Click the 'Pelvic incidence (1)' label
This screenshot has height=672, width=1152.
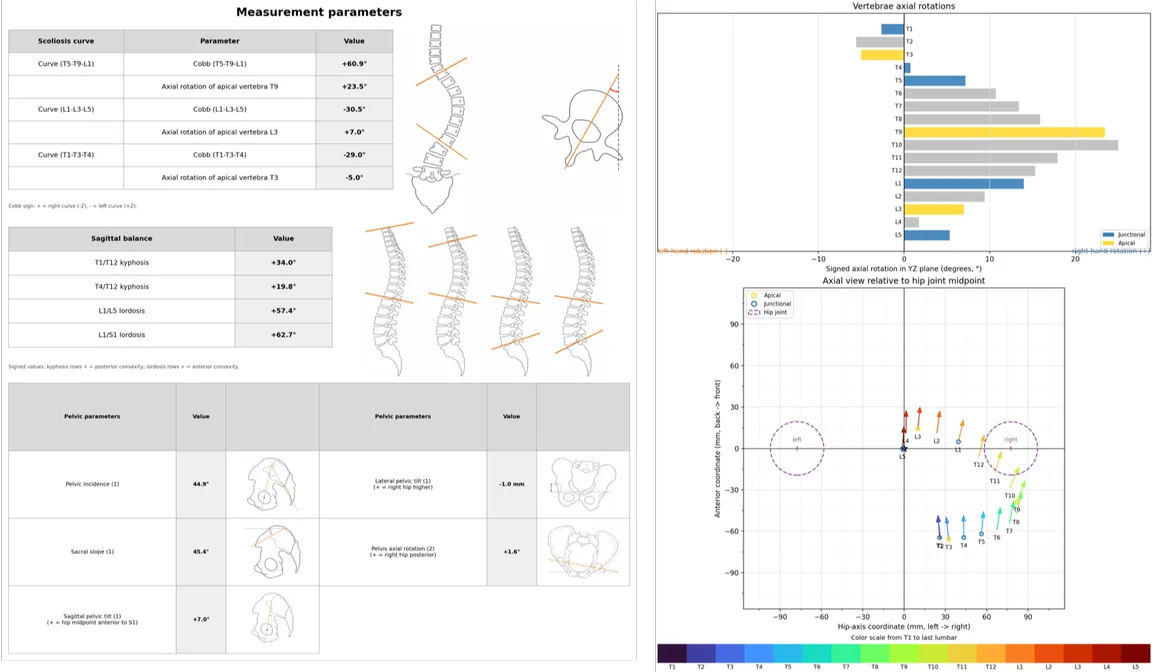click(92, 484)
